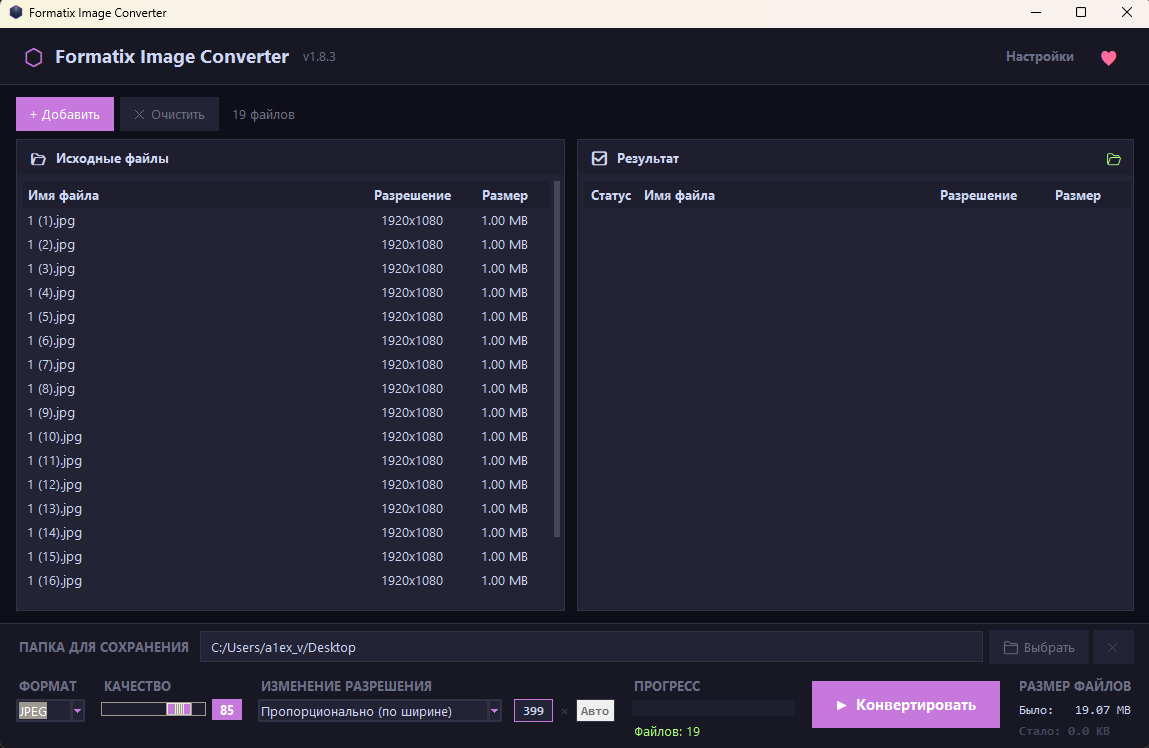Sort source list by Имя файла header
Screen dimensions: 1149x748
(63, 196)
